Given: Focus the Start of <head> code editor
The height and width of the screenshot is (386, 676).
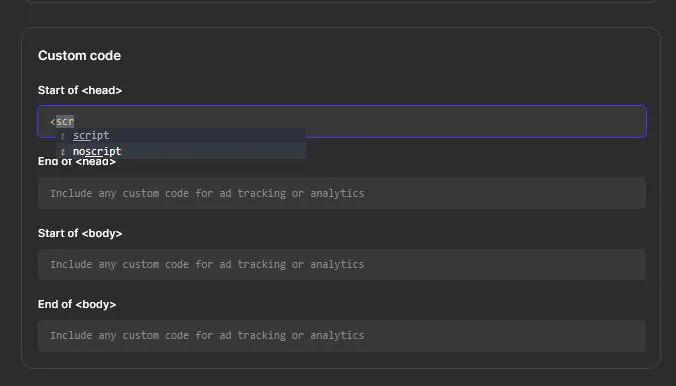Looking at the screenshot, I should point(342,122).
